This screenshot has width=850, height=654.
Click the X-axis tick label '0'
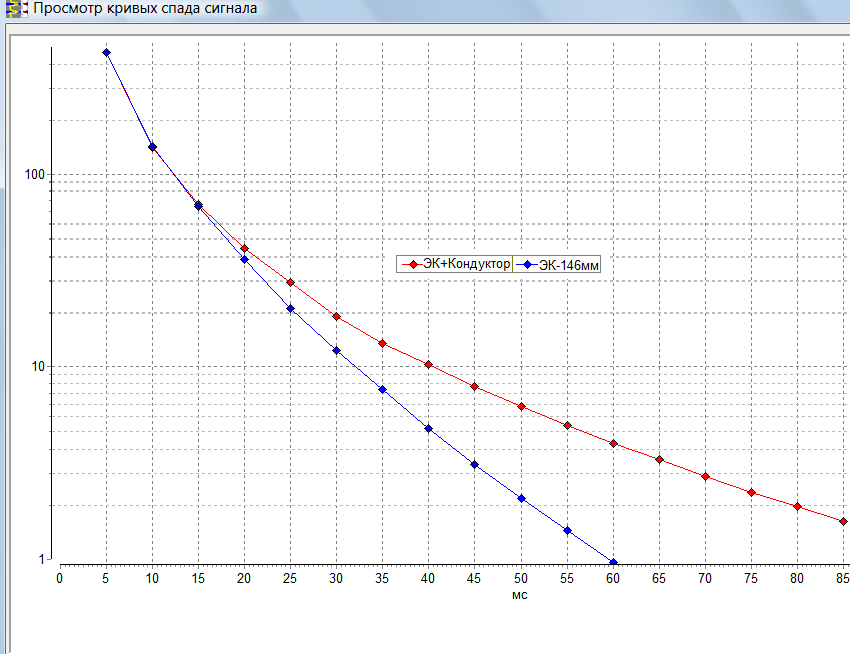point(60,579)
